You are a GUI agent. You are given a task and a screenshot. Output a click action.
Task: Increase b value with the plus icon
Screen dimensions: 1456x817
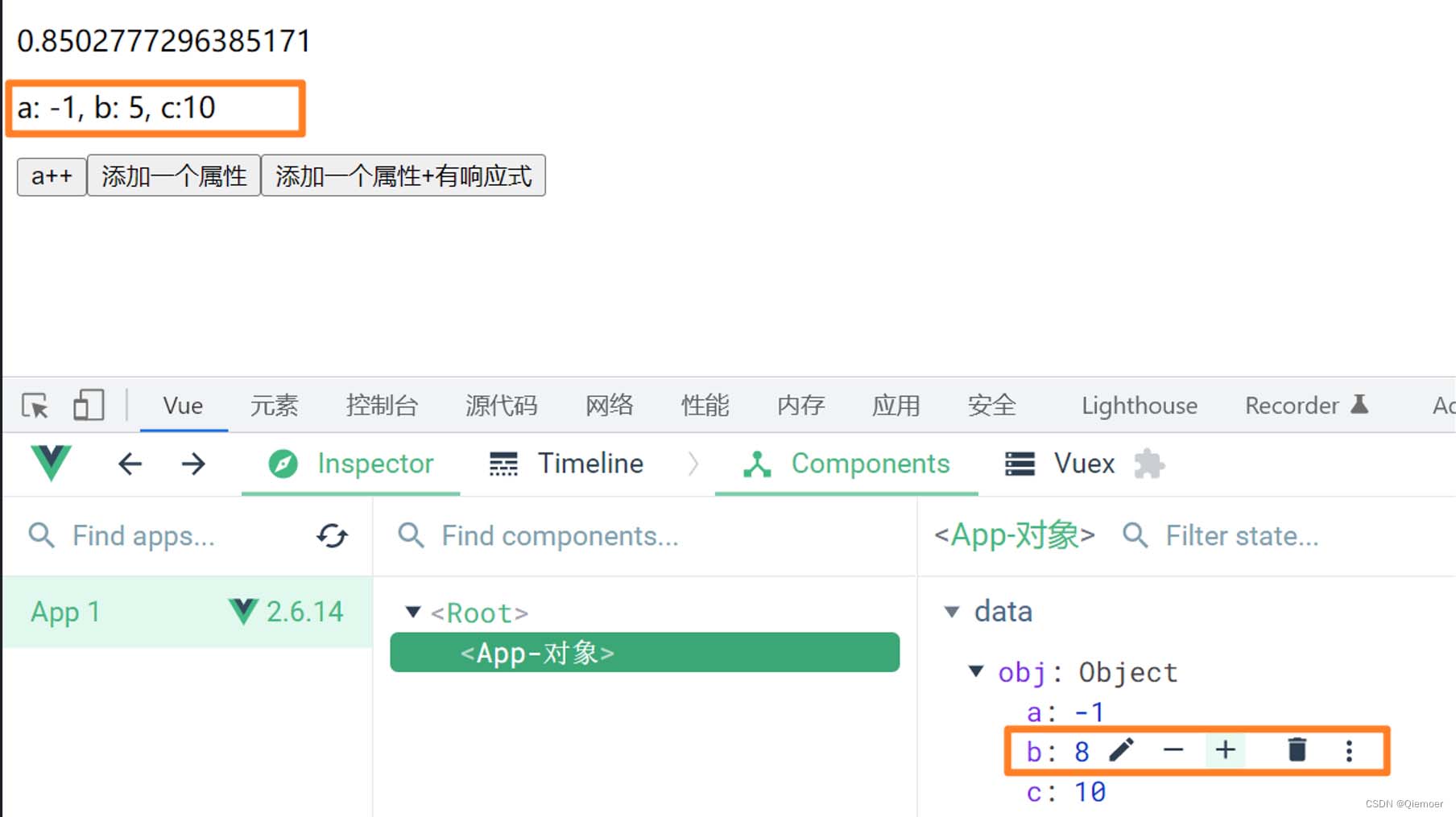(1226, 750)
